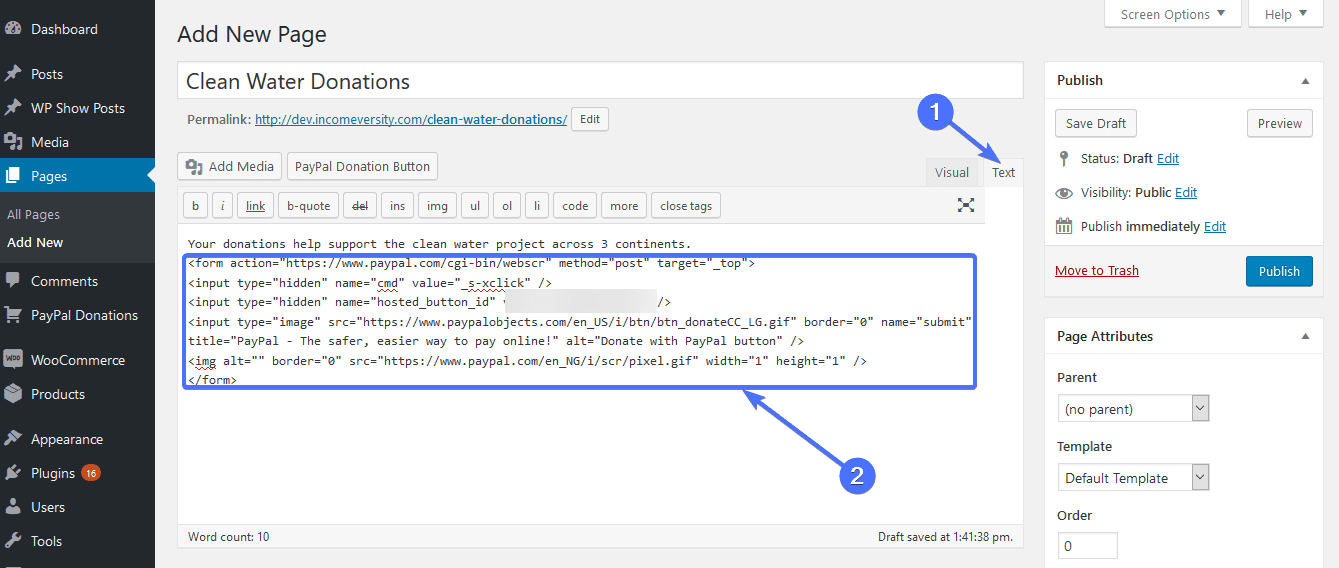The height and width of the screenshot is (568, 1339).
Task: Click the Save Draft button
Action: coord(1096,123)
